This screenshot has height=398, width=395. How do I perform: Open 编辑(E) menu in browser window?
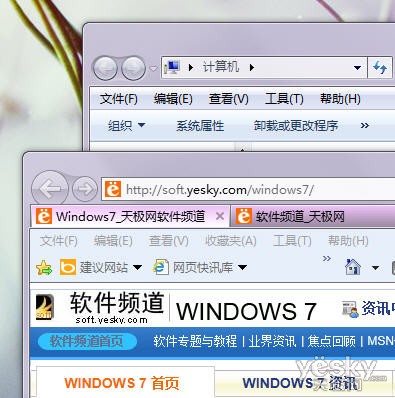click(113, 241)
